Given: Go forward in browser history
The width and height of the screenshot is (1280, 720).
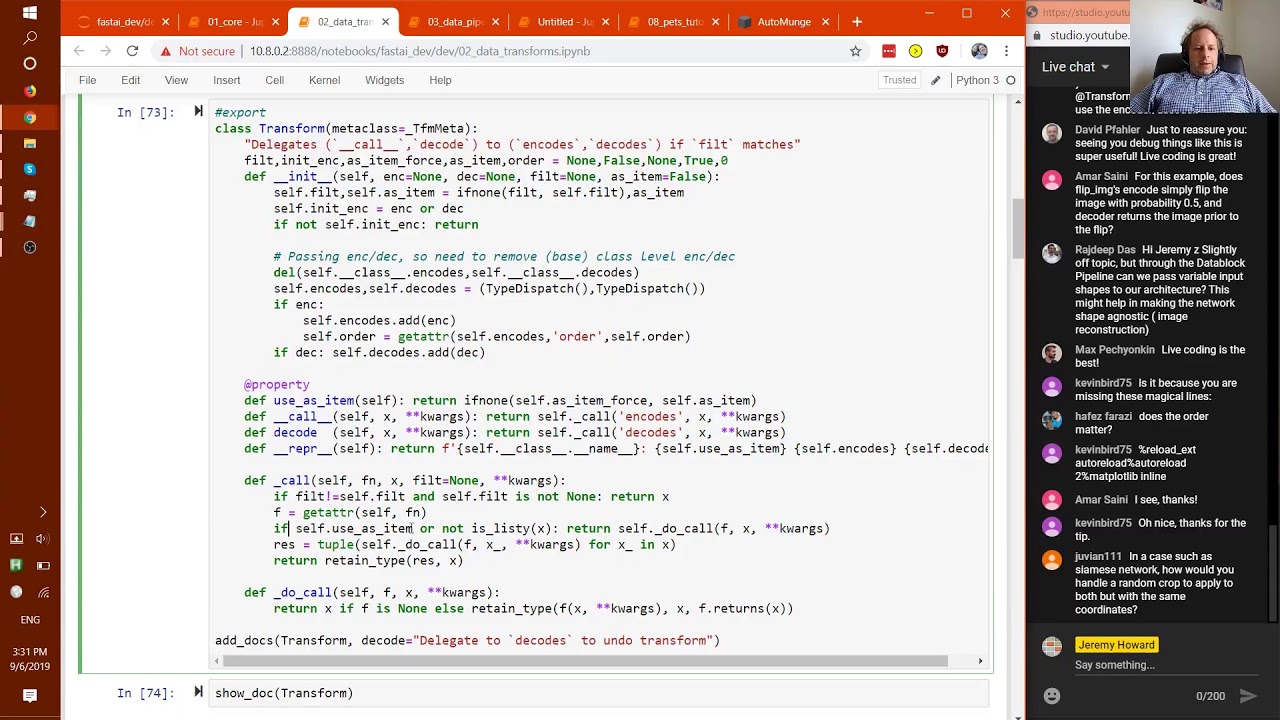Looking at the screenshot, I should tap(106, 51).
